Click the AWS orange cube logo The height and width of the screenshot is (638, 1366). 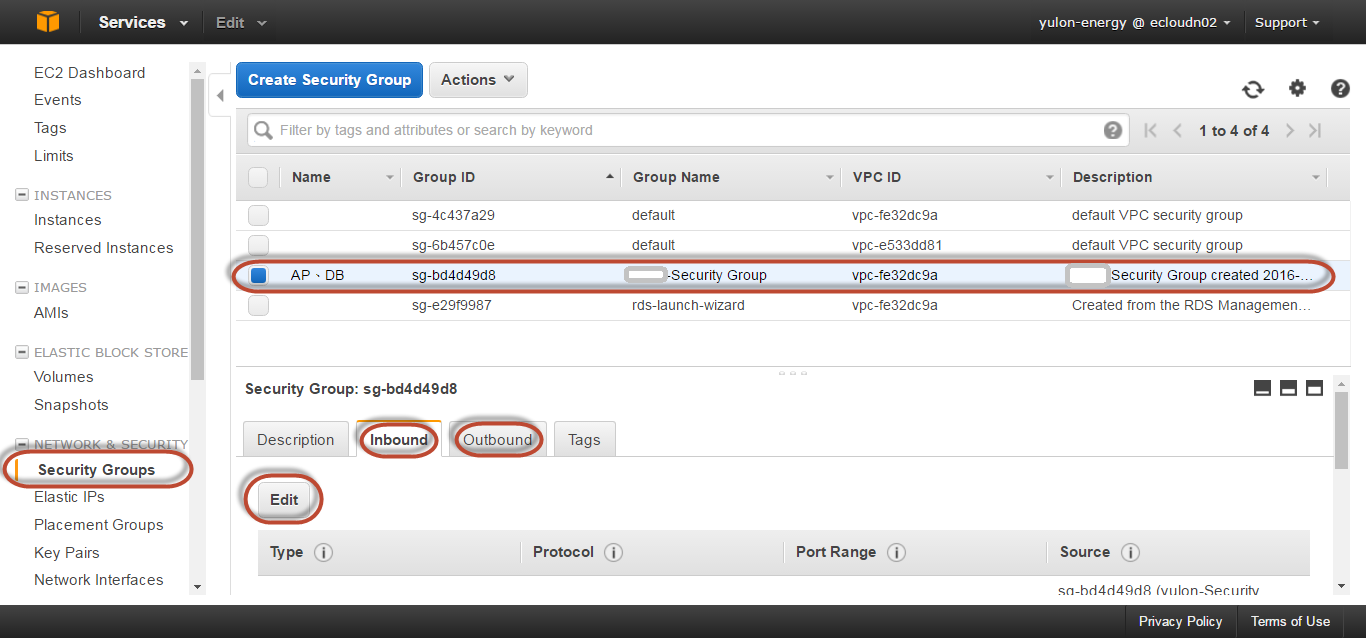tap(48, 22)
